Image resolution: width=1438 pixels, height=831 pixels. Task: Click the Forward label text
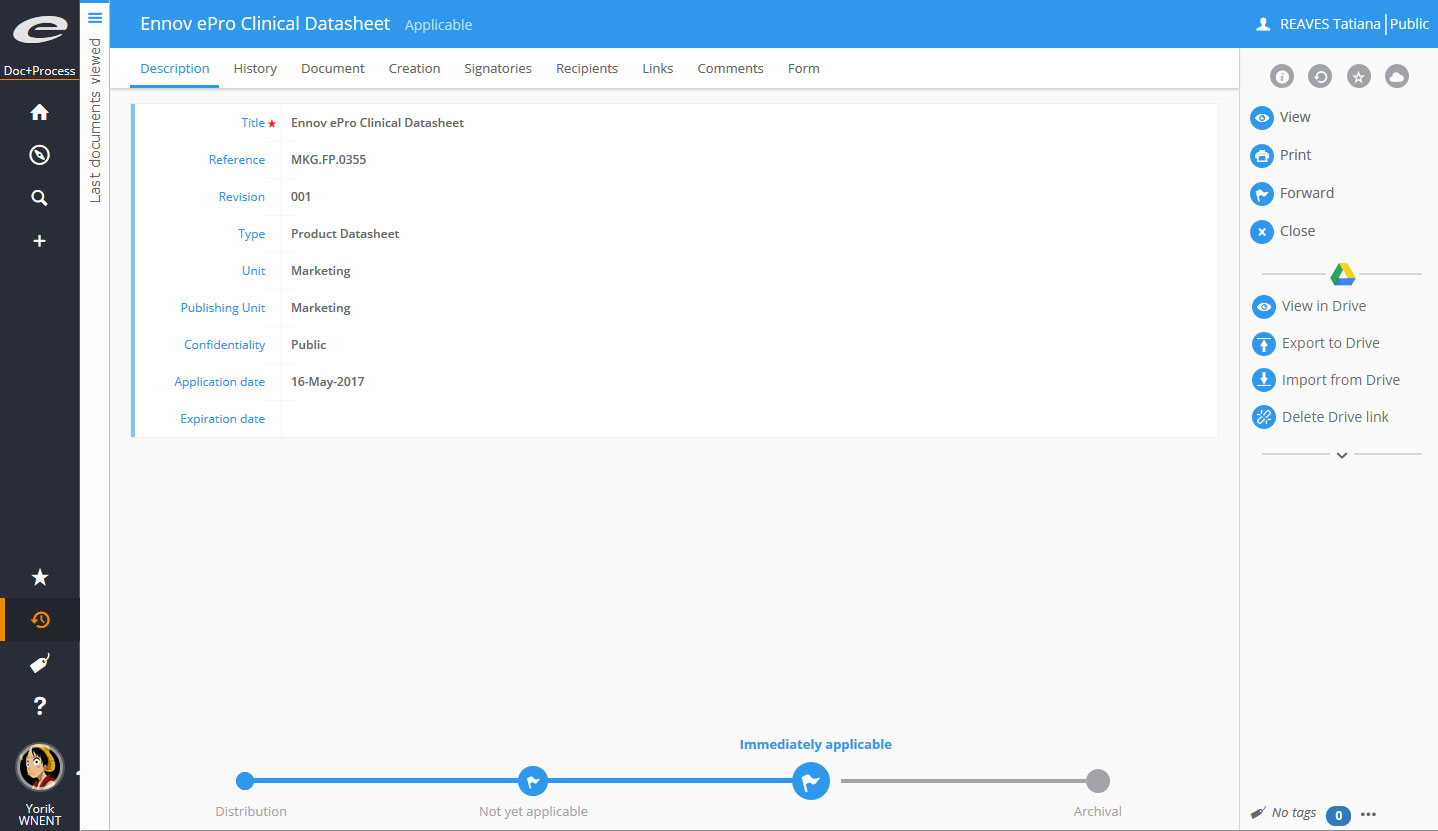1307,193
